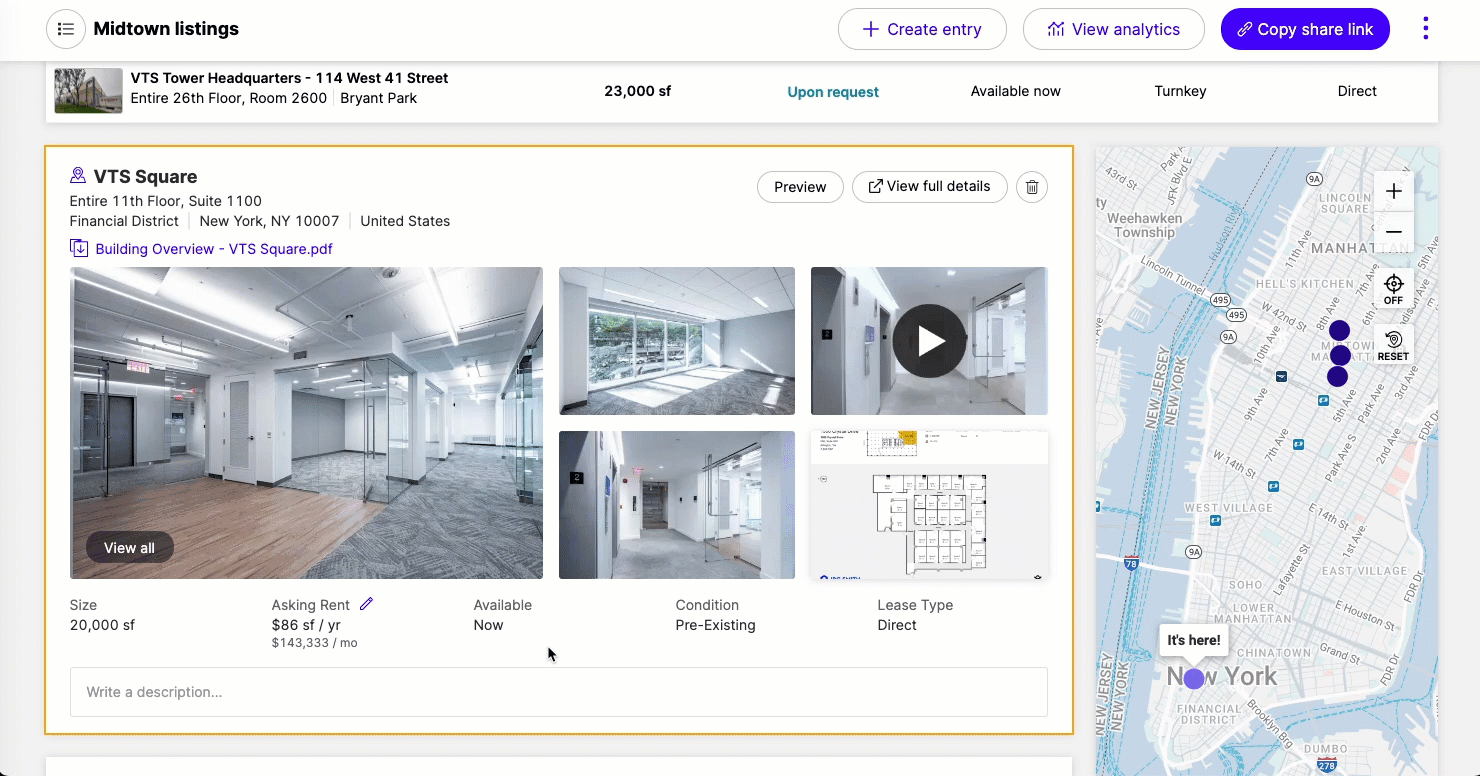Click the Create entry button
This screenshot has height=776, width=1480.
coord(922,29)
